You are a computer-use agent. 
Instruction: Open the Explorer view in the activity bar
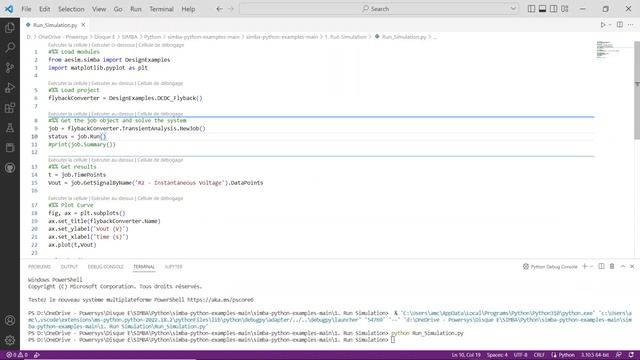point(10,27)
